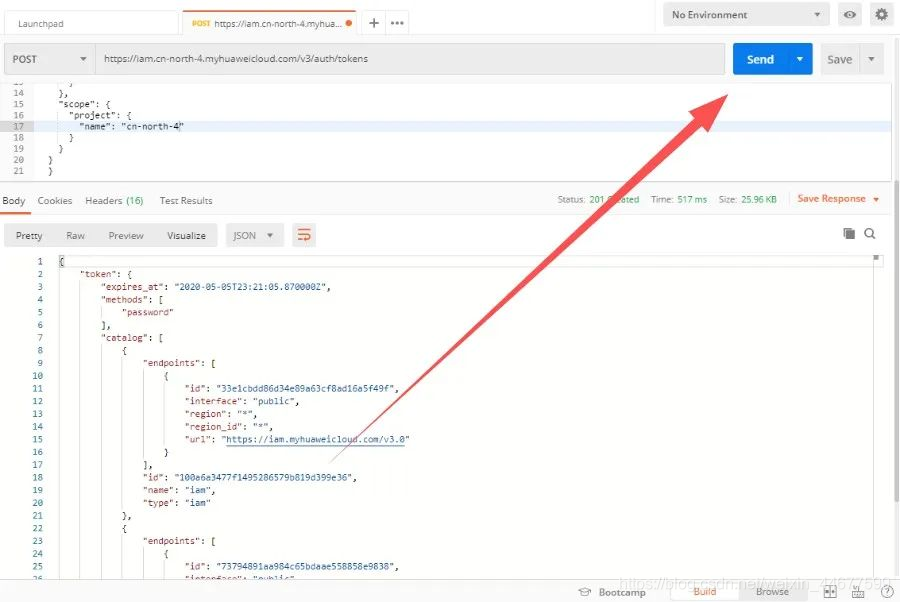The height and width of the screenshot is (602, 900).
Task: Open the help question mark icon
Action: point(887,592)
